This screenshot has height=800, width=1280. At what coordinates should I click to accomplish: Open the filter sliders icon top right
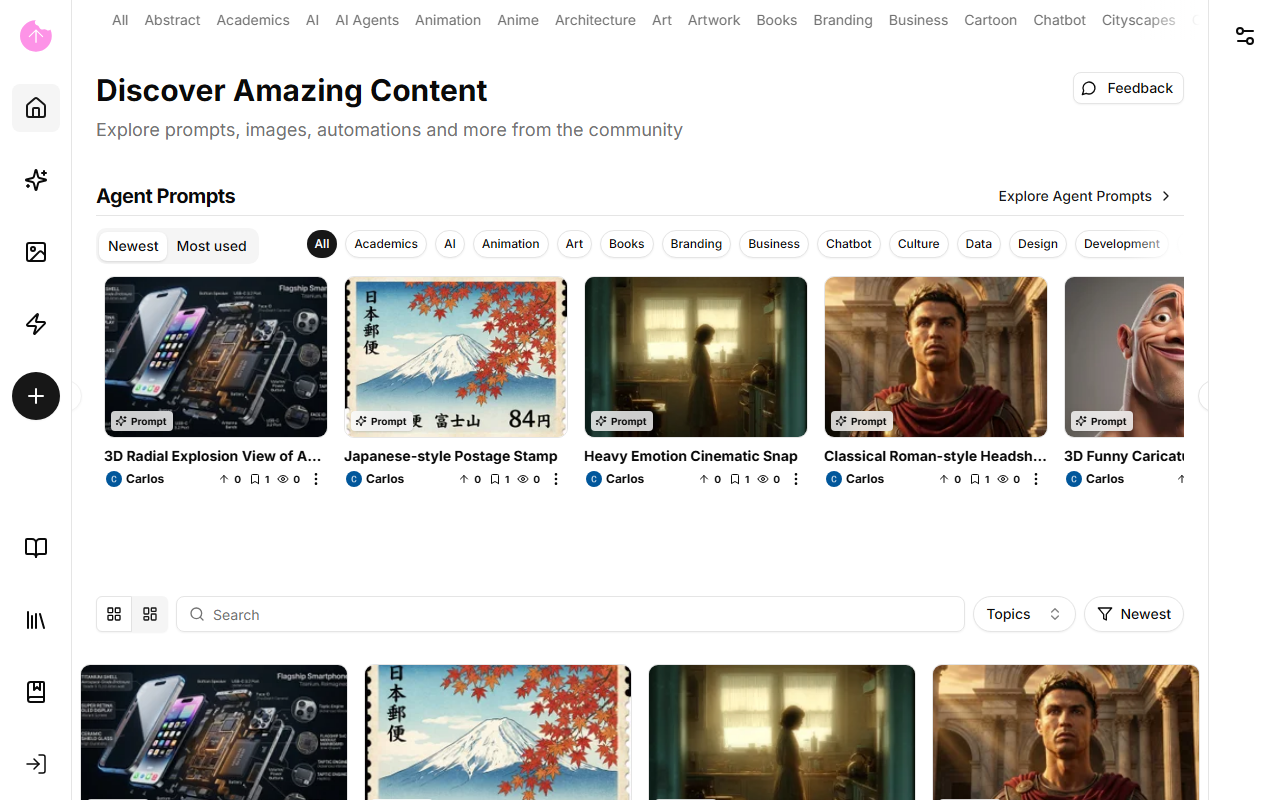[1245, 36]
